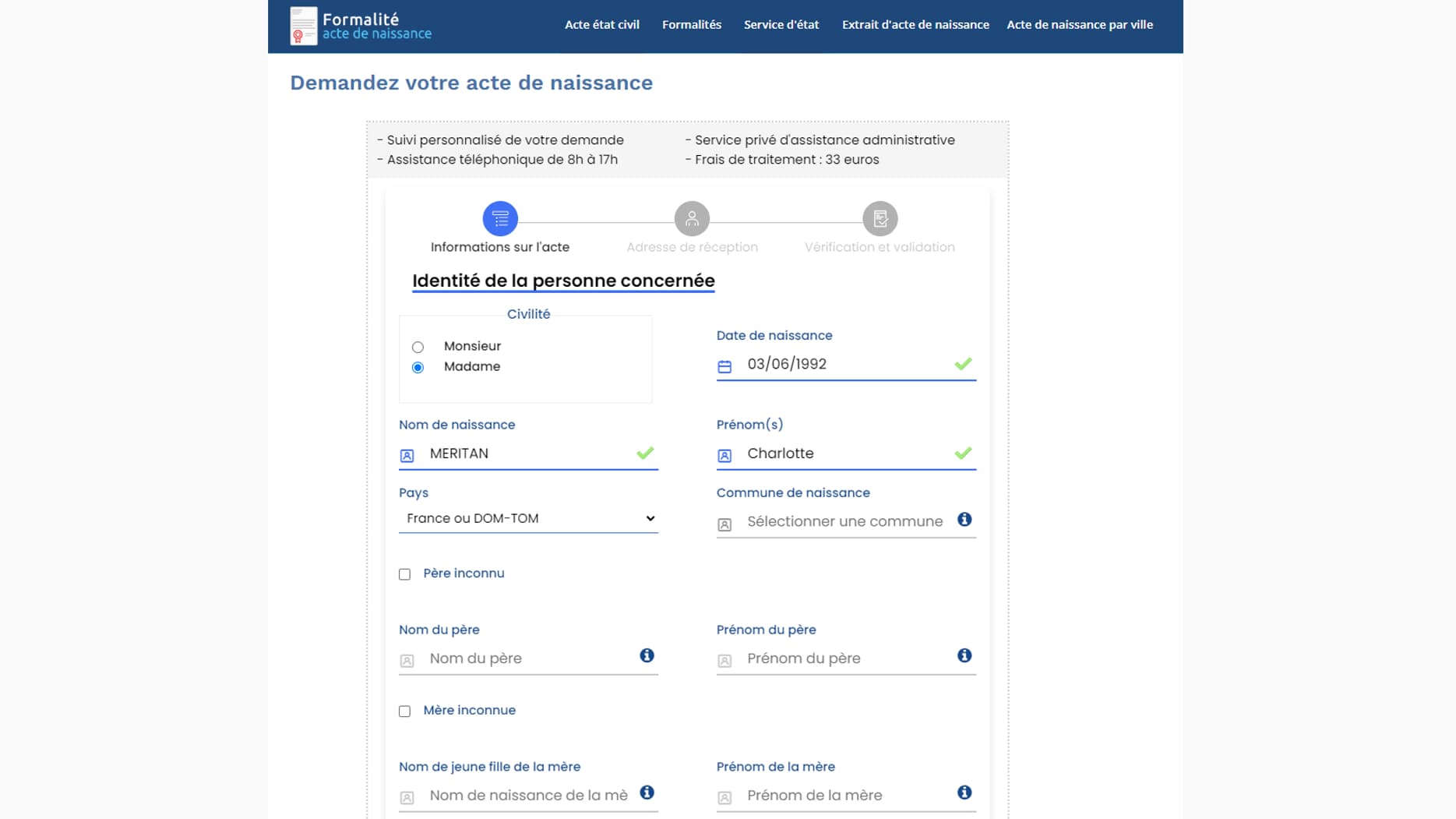Open the Pays dropdown France ou DOM-TOM
The width and height of the screenshot is (1456, 819).
point(528,519)
